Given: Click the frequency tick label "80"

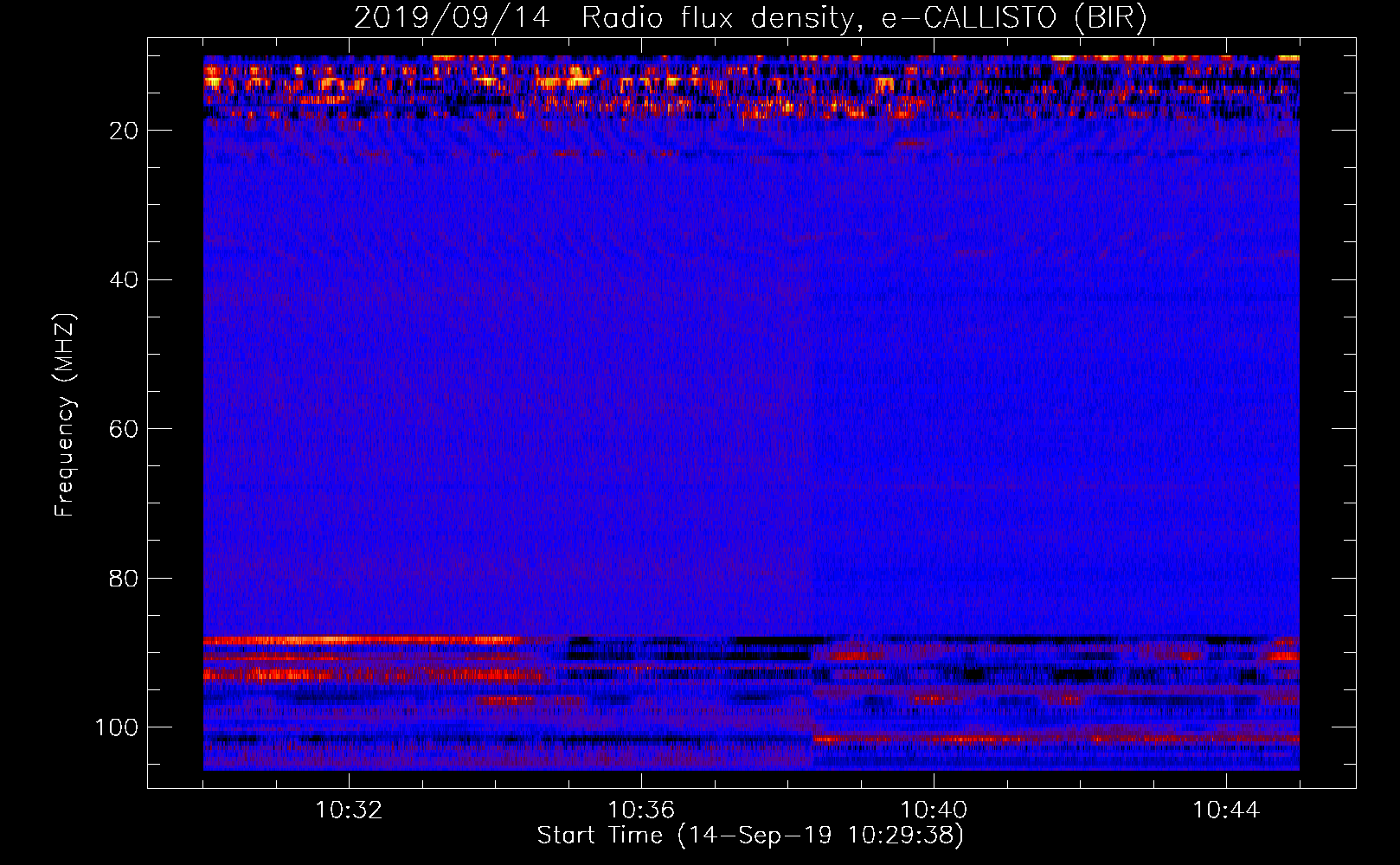Looking at the screenshot, I should point(125,578).
